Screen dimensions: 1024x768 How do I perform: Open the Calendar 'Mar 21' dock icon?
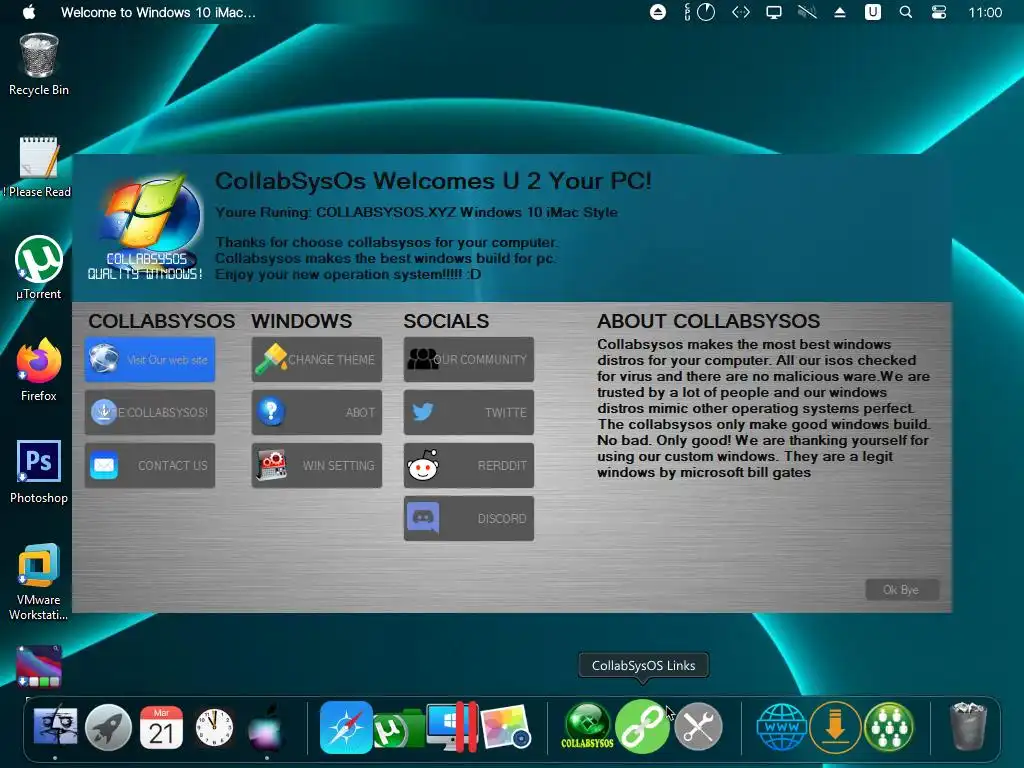tap(161, 727)
